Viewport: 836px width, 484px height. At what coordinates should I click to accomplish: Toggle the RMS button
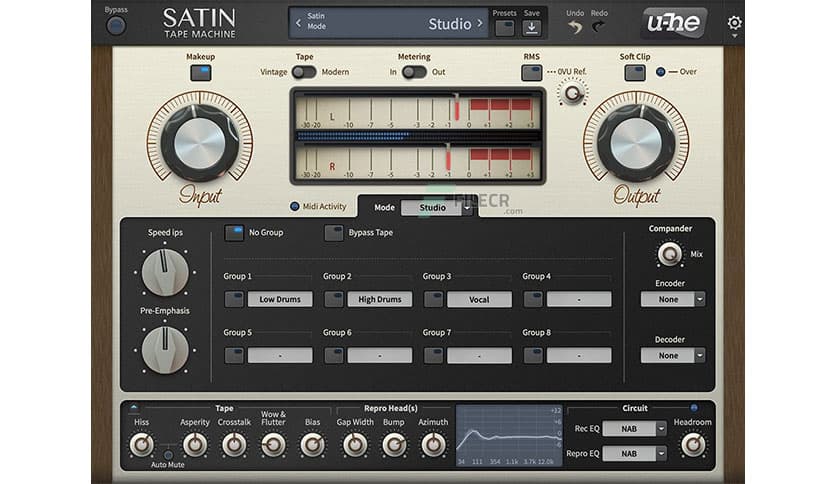pos(532,73)
